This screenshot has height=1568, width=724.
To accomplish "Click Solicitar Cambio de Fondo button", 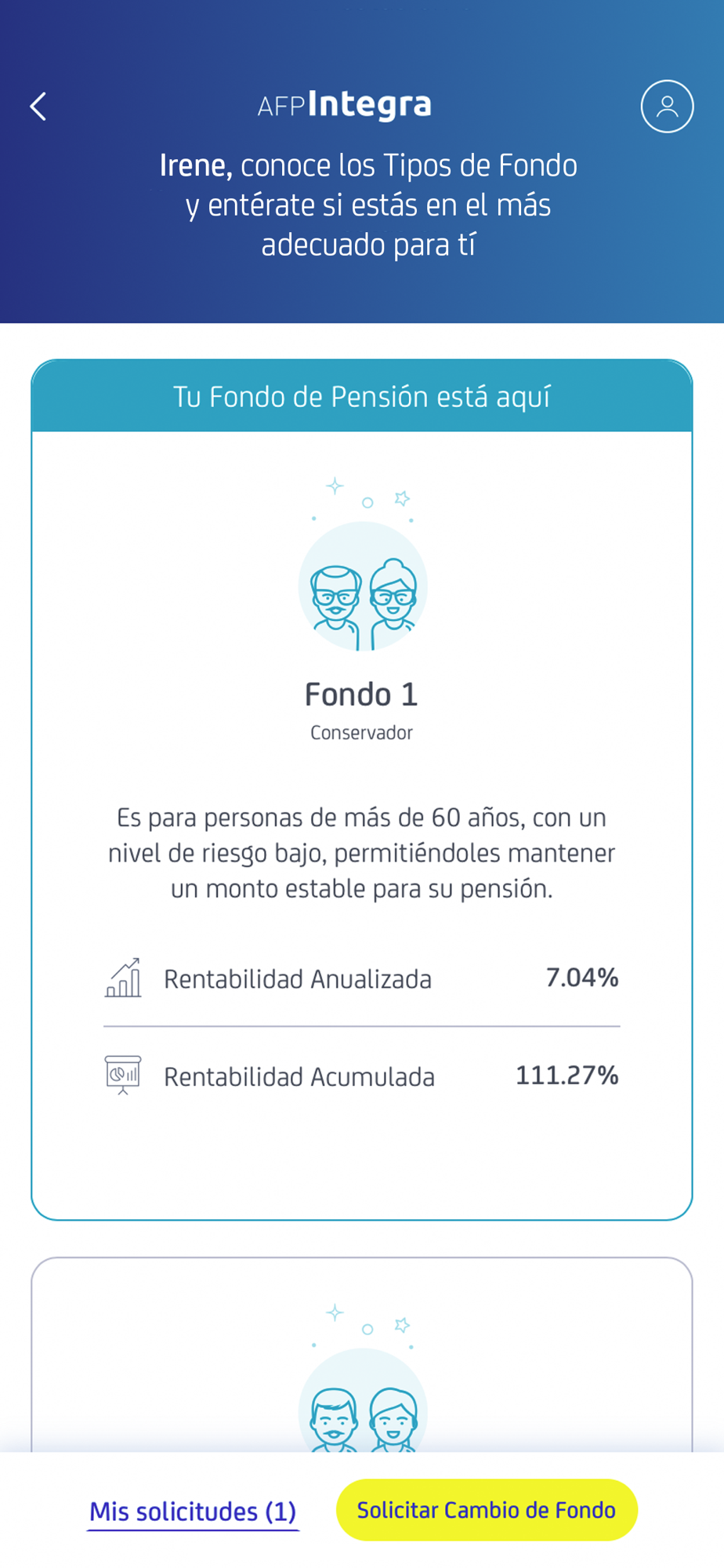I will coord(487,1510).
